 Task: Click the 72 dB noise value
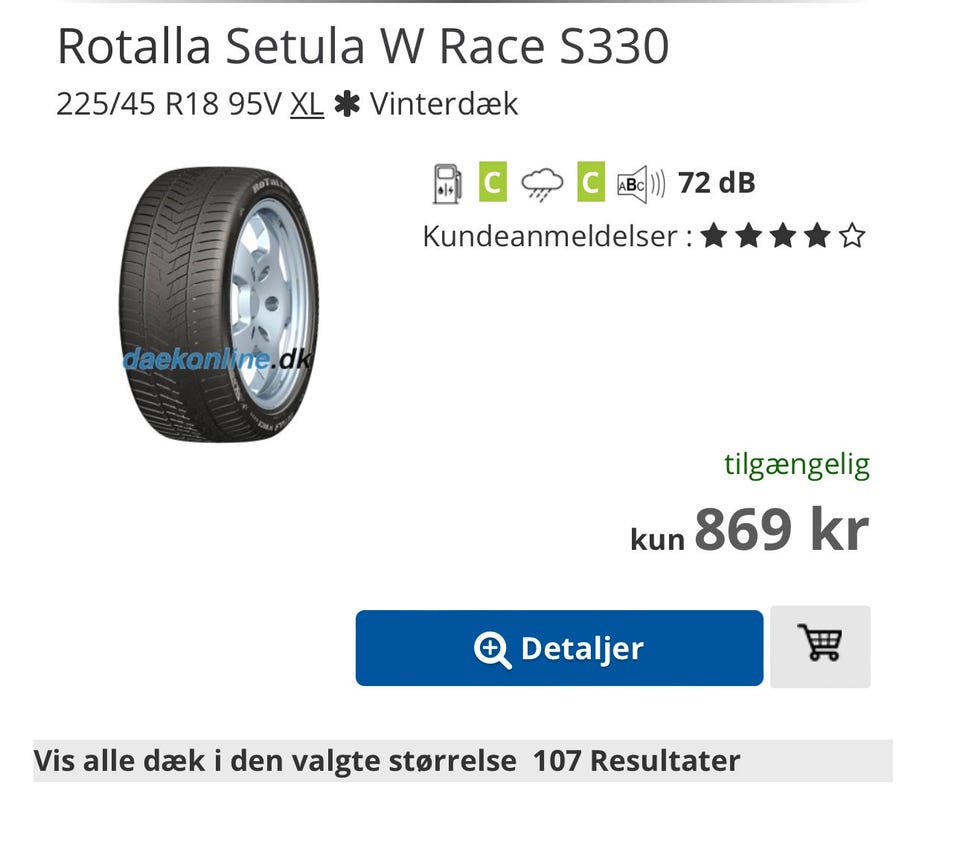(x=716, y=183)
